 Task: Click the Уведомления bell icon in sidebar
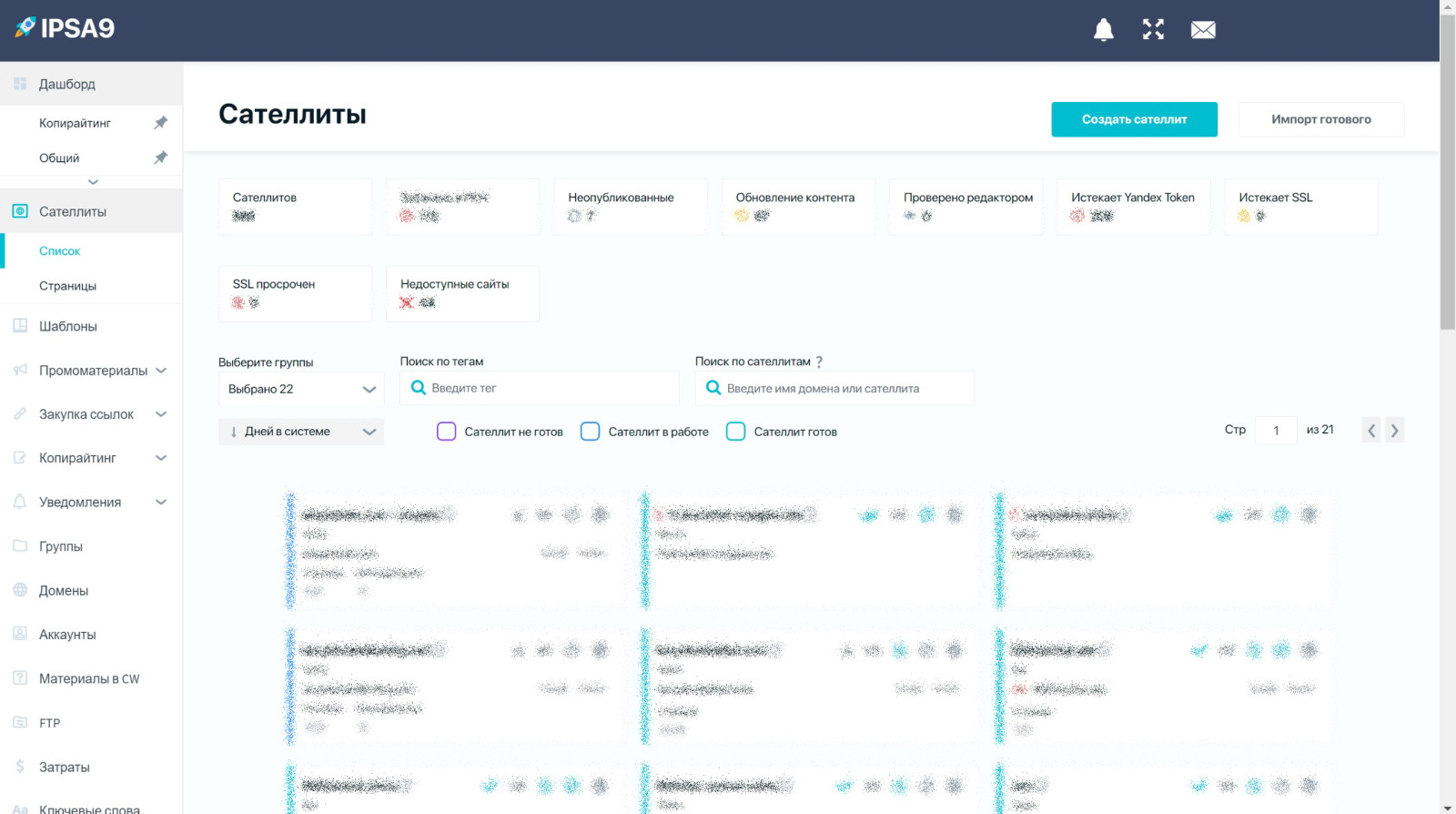(20, 502)
